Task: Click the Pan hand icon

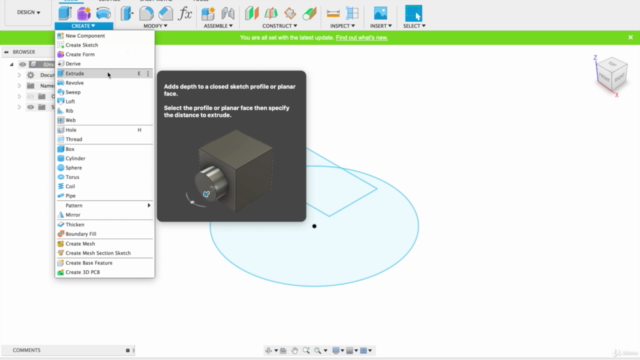Action: pos(294,350)
